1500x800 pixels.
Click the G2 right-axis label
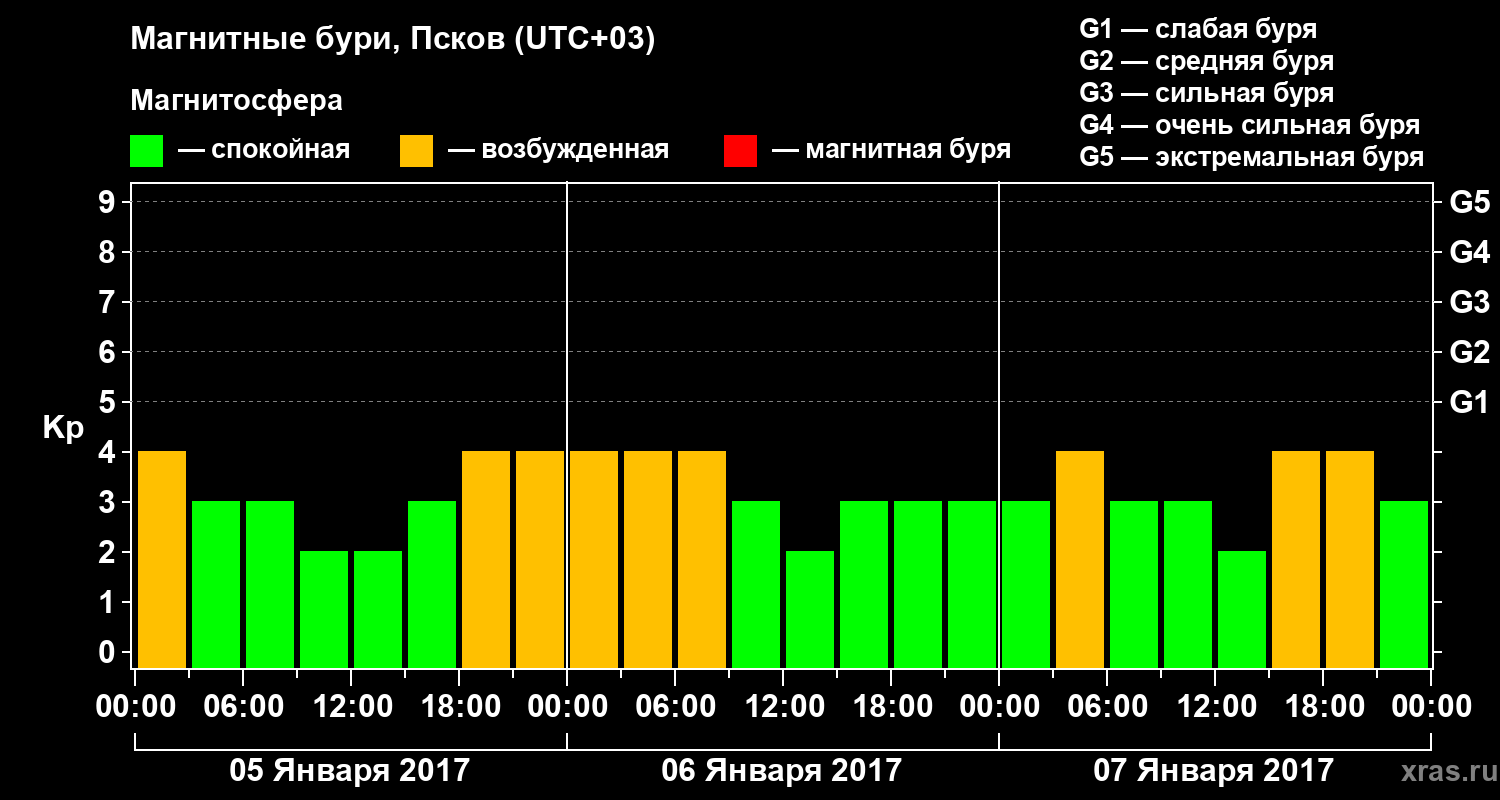pos(1470,353)
